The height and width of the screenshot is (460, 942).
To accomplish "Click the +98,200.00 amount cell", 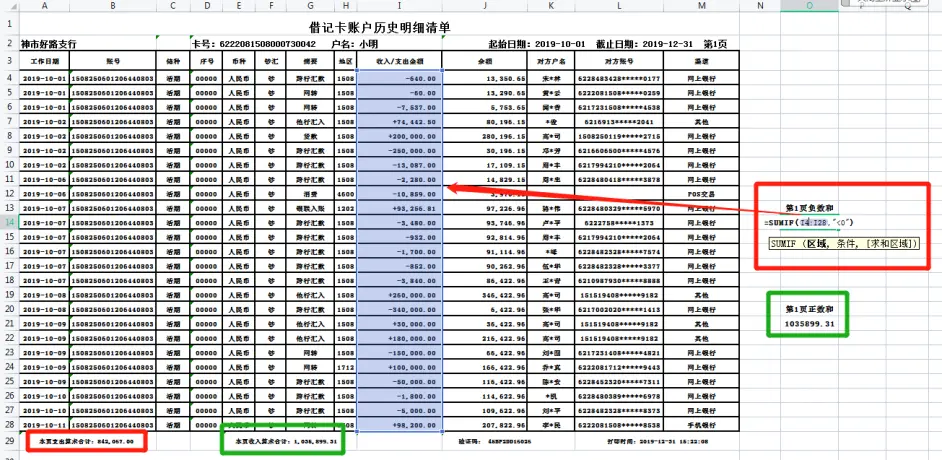I will [x=399, y=425].
